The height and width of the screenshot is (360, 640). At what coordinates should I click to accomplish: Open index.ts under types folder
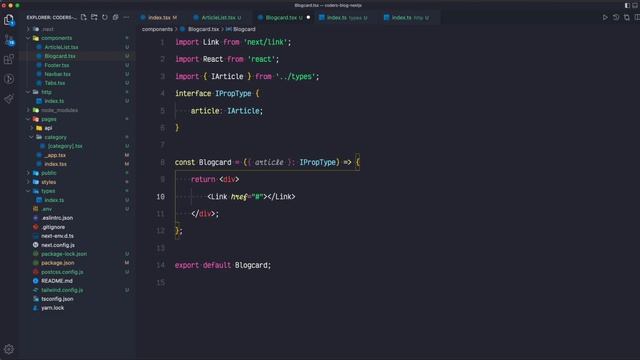click(x=54, y=200)
